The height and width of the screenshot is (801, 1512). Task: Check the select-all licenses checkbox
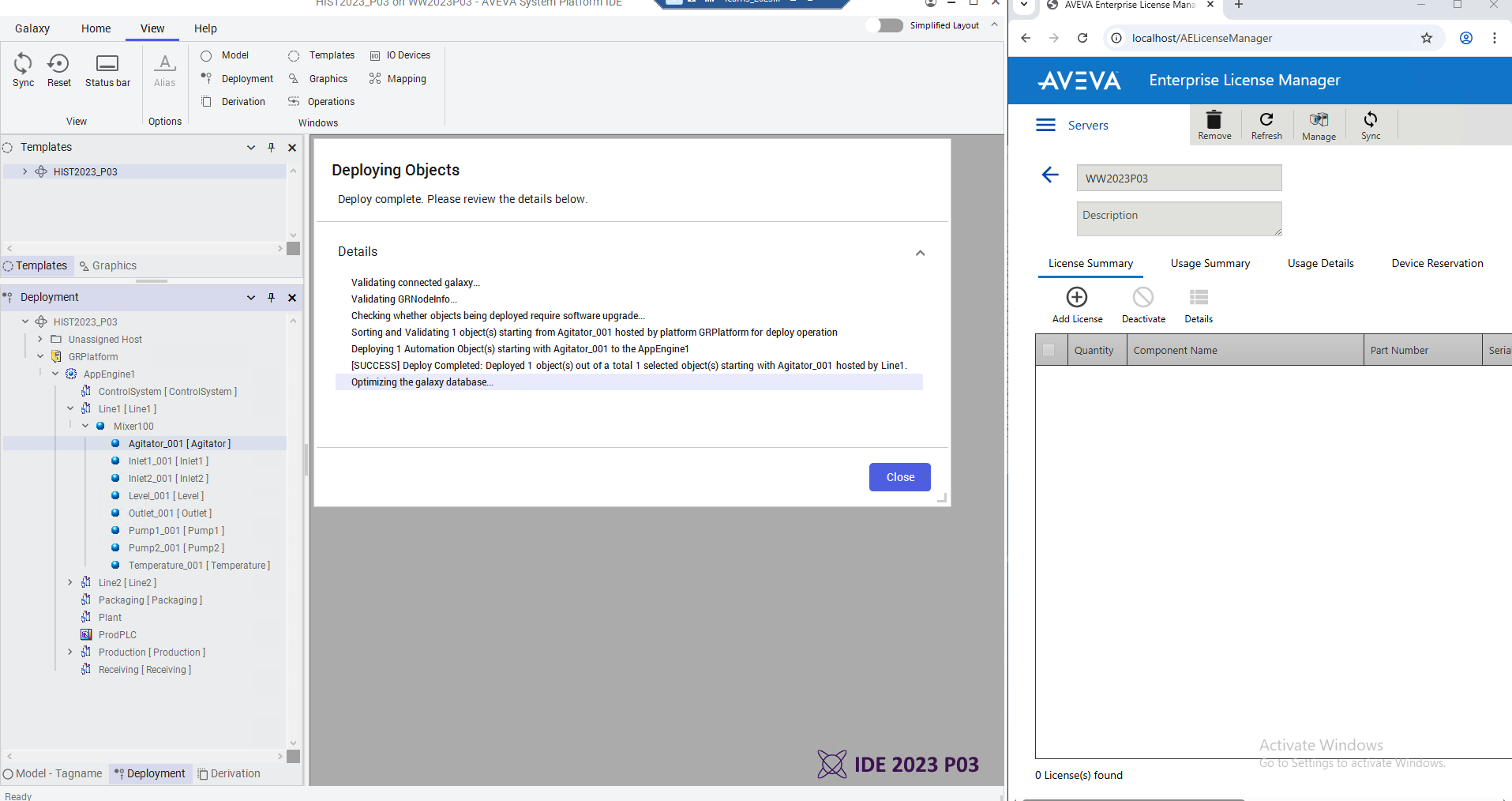coord(1049,350)
